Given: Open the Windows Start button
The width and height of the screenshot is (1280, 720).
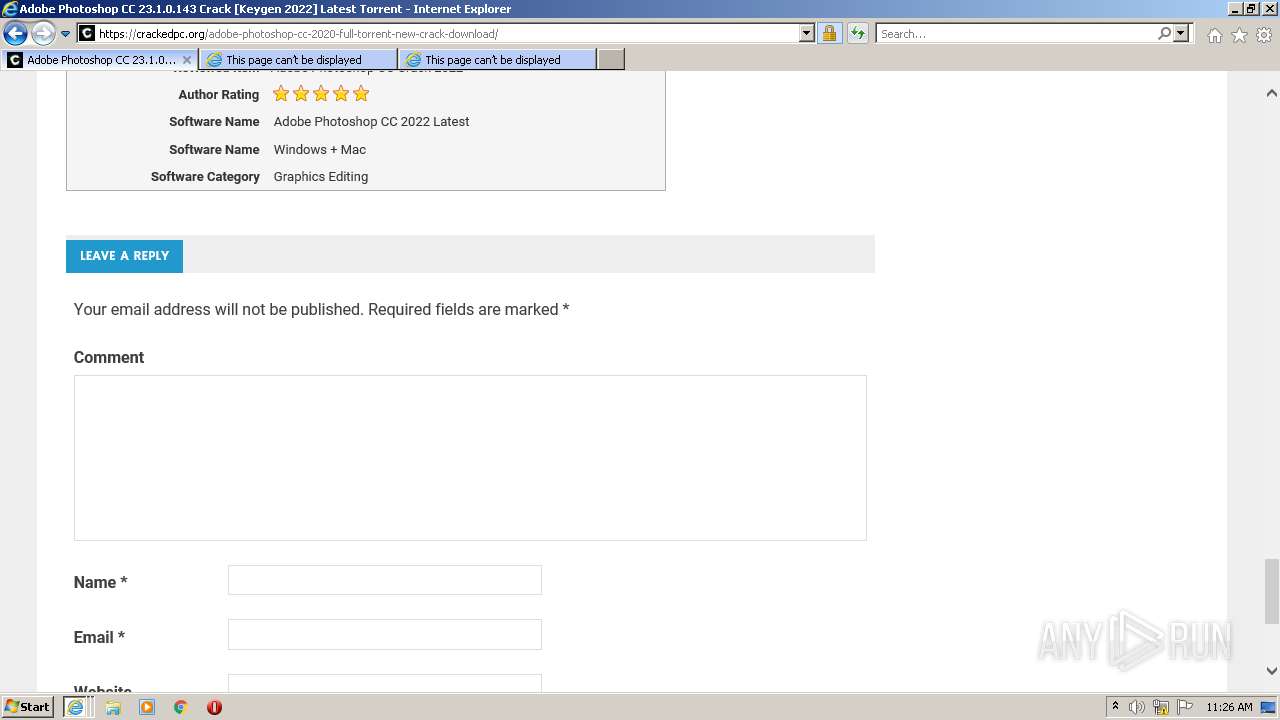Looking at the screenshot, I should point(28,707).
